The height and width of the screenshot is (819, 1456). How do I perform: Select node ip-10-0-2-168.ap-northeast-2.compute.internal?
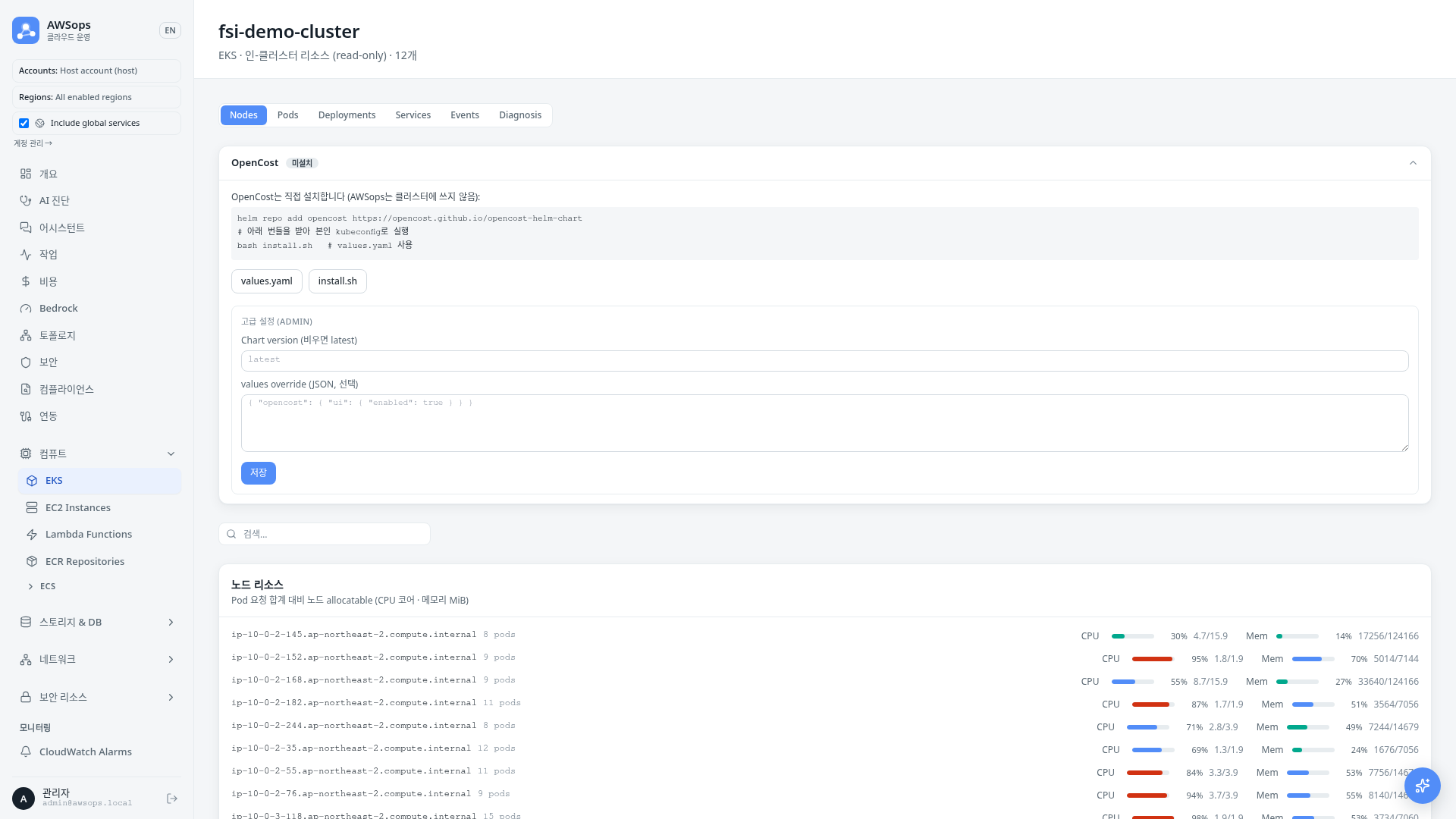click(353, 680)
